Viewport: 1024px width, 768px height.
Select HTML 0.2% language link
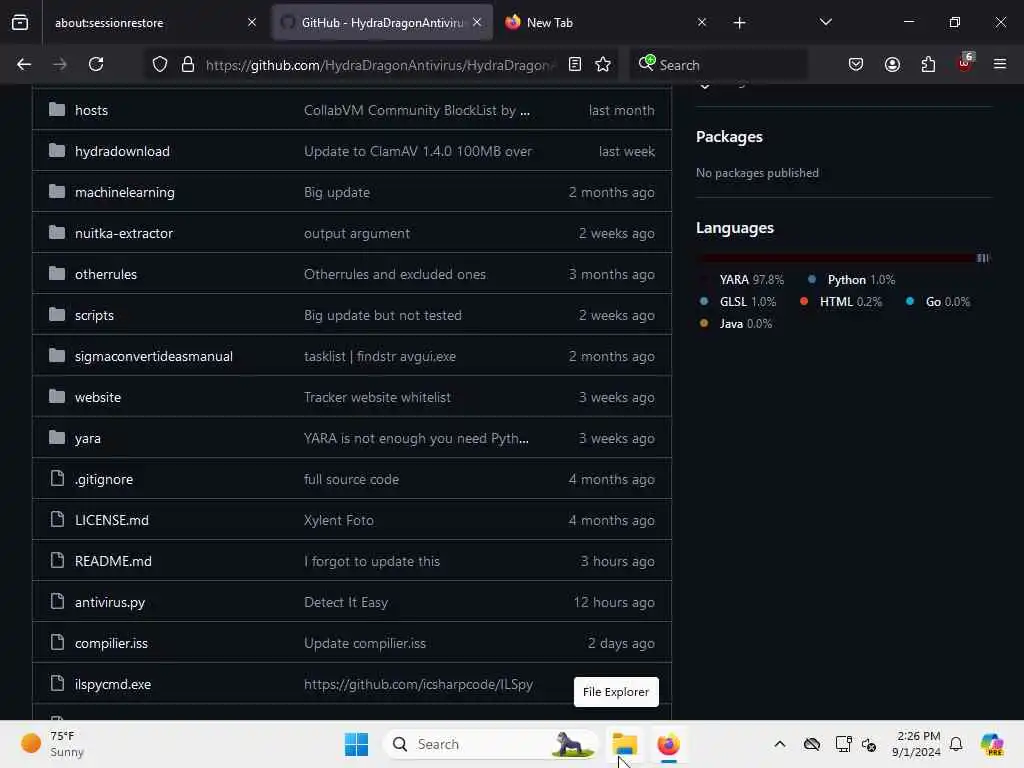pyautogui.click(x=841, y=302)
